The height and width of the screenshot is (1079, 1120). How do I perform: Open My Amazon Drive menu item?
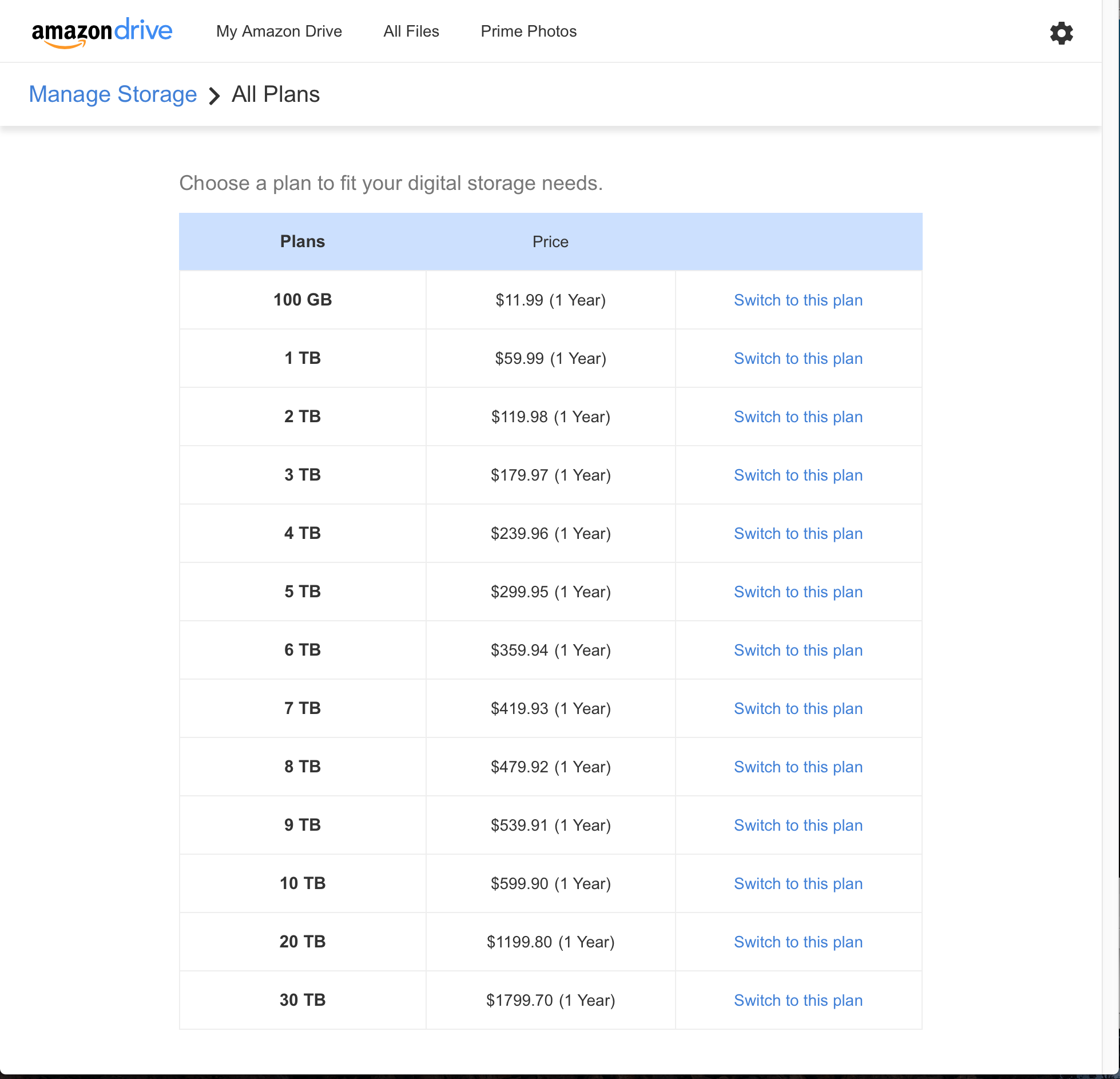coord(279,31)
